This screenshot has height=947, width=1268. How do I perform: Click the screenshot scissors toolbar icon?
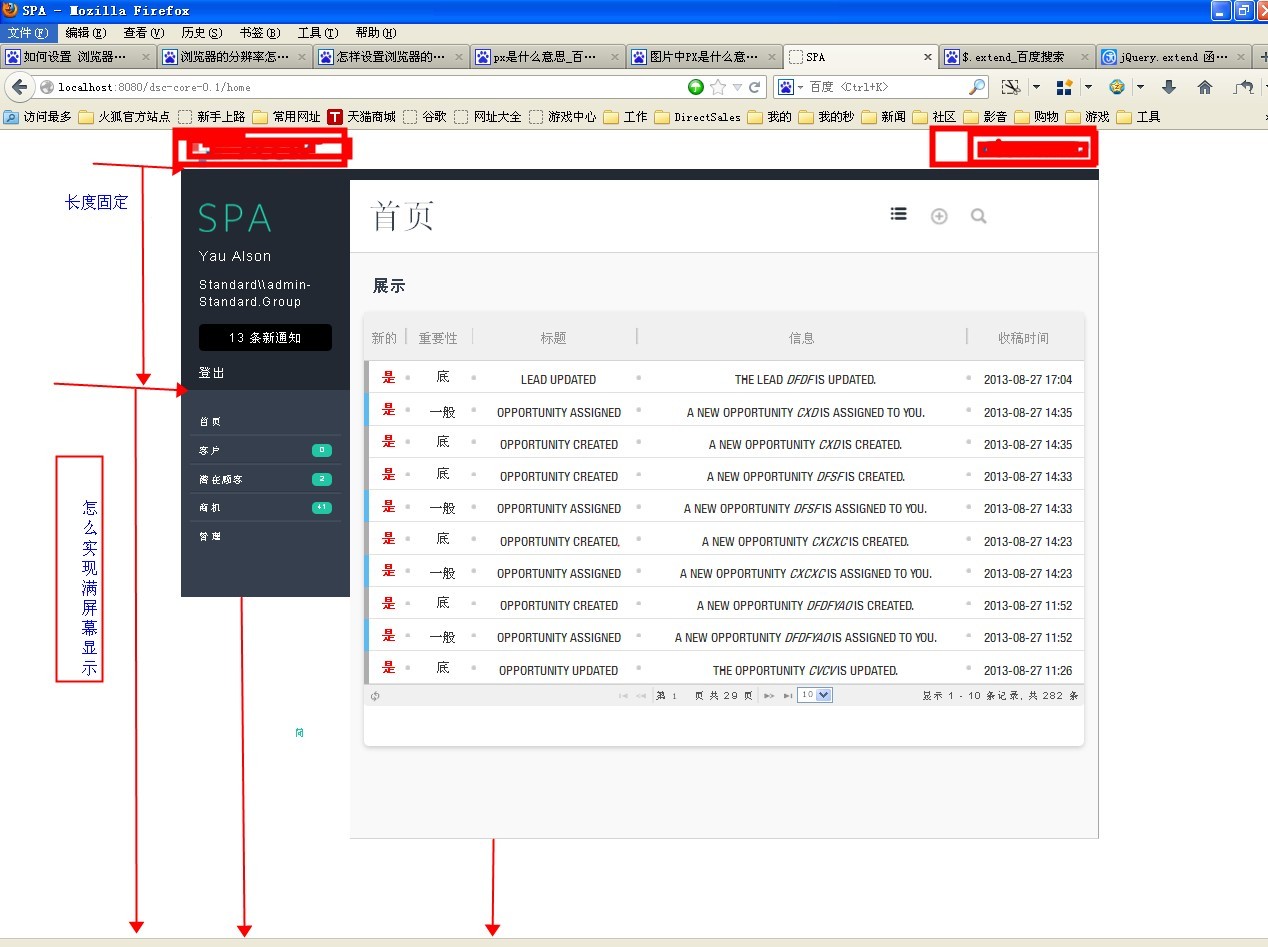tap(1012, 87)
